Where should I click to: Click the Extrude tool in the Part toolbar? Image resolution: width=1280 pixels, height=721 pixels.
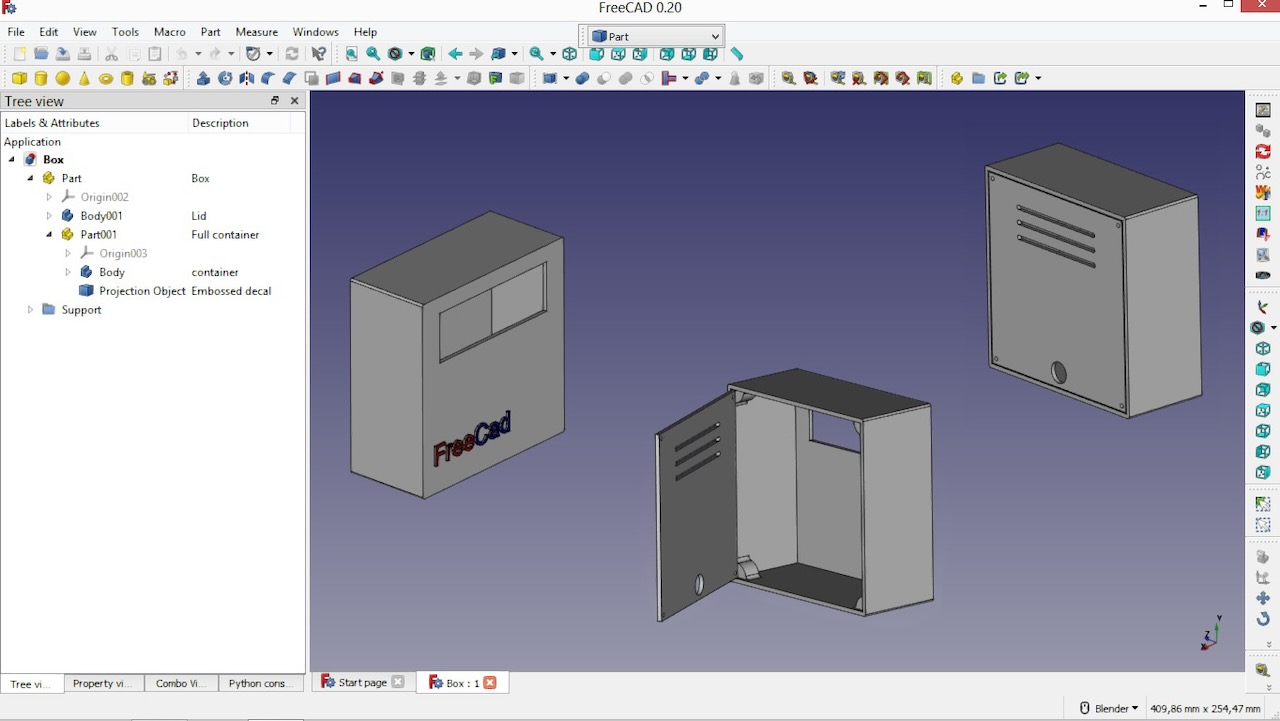tap(203, 78)
